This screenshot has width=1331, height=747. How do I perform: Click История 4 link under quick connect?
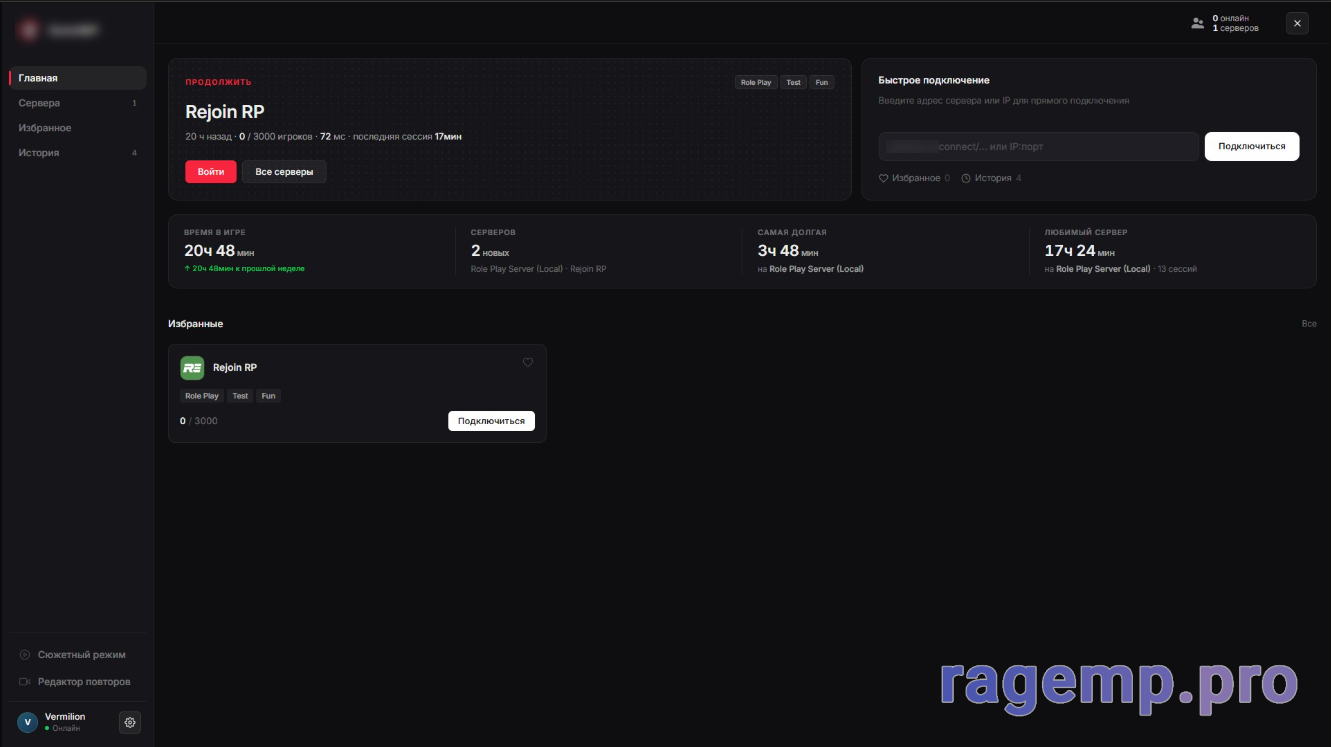(991, 178)
